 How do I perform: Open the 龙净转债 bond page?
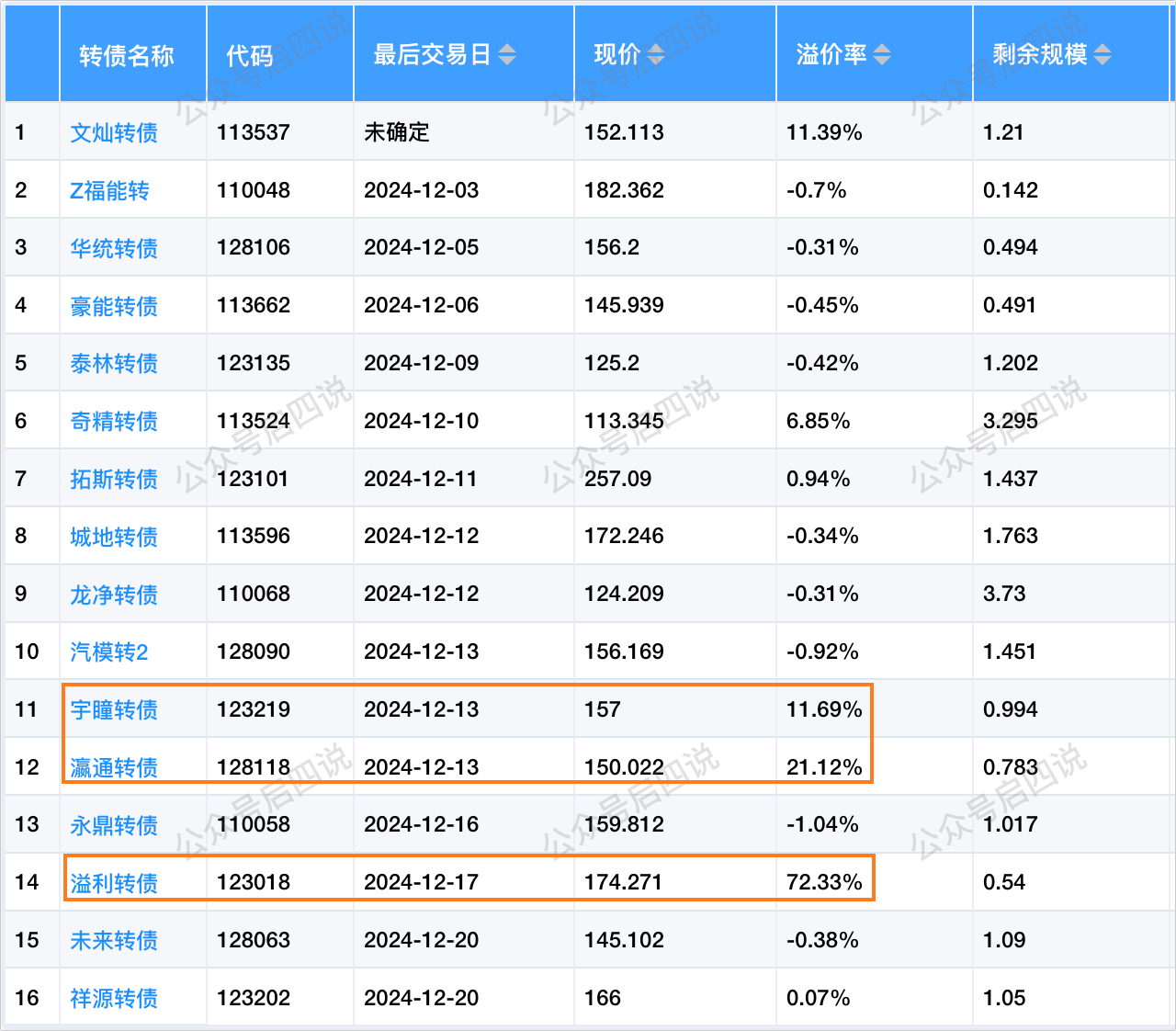[x=114, y=595]
